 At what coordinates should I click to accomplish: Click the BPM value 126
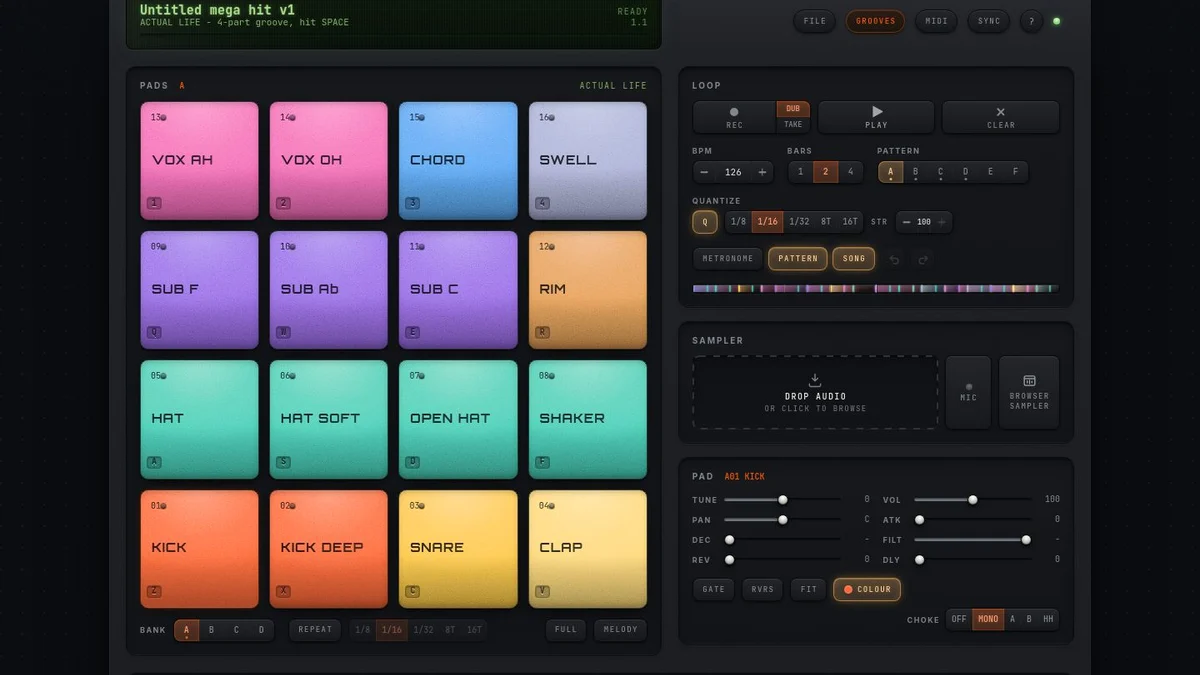733,172
